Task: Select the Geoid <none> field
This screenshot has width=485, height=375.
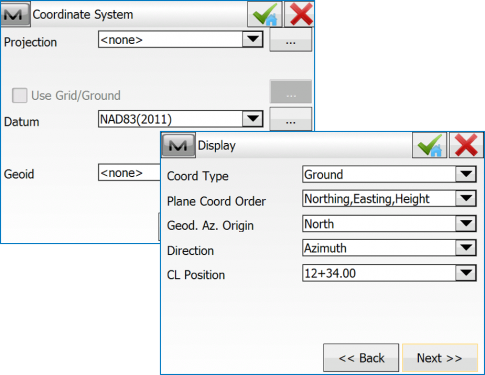Action: click(129, 172)
